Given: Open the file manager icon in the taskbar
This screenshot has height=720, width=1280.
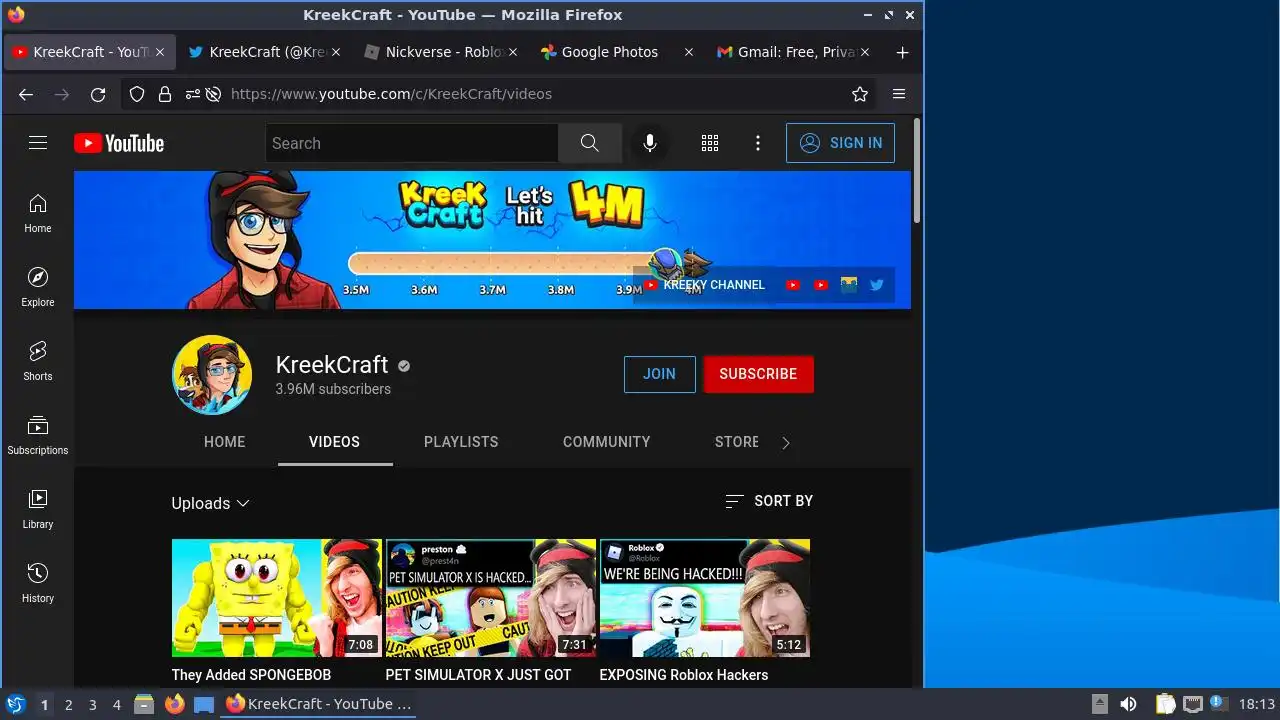Looking at the screenshot, I should (x=143, y=704).
